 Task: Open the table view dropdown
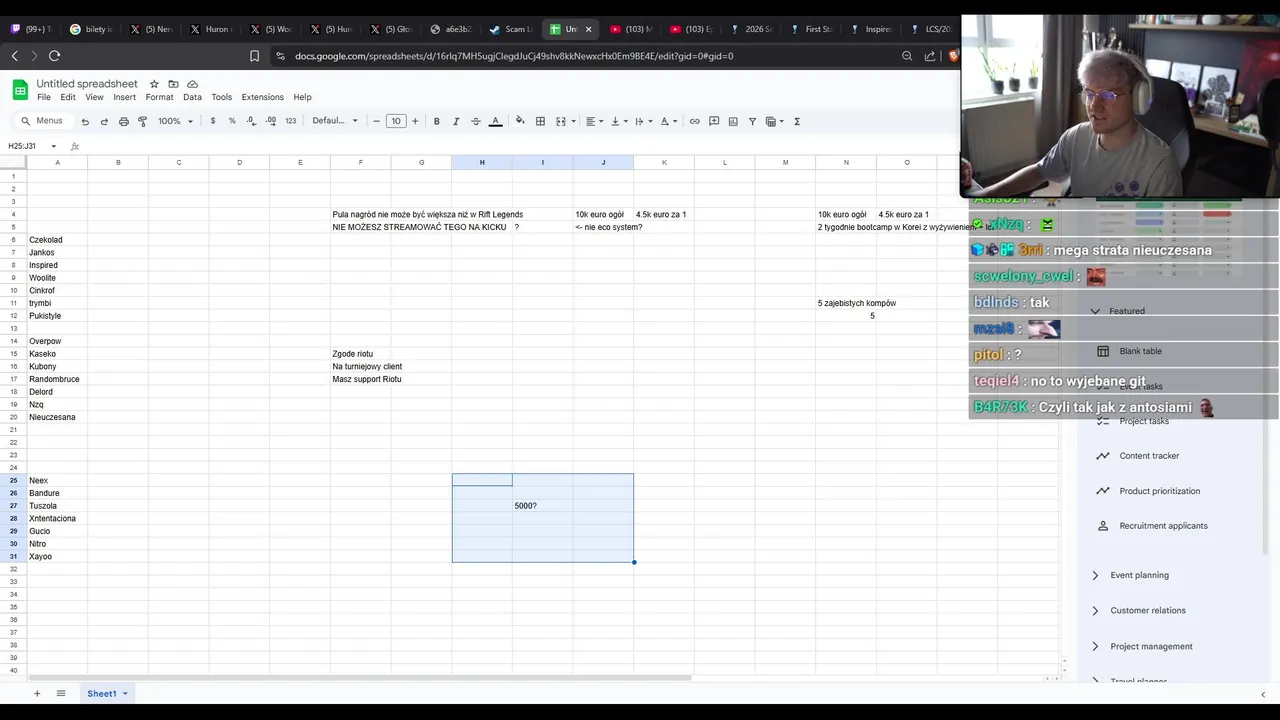pyautogui.click(x=774, y=121)
